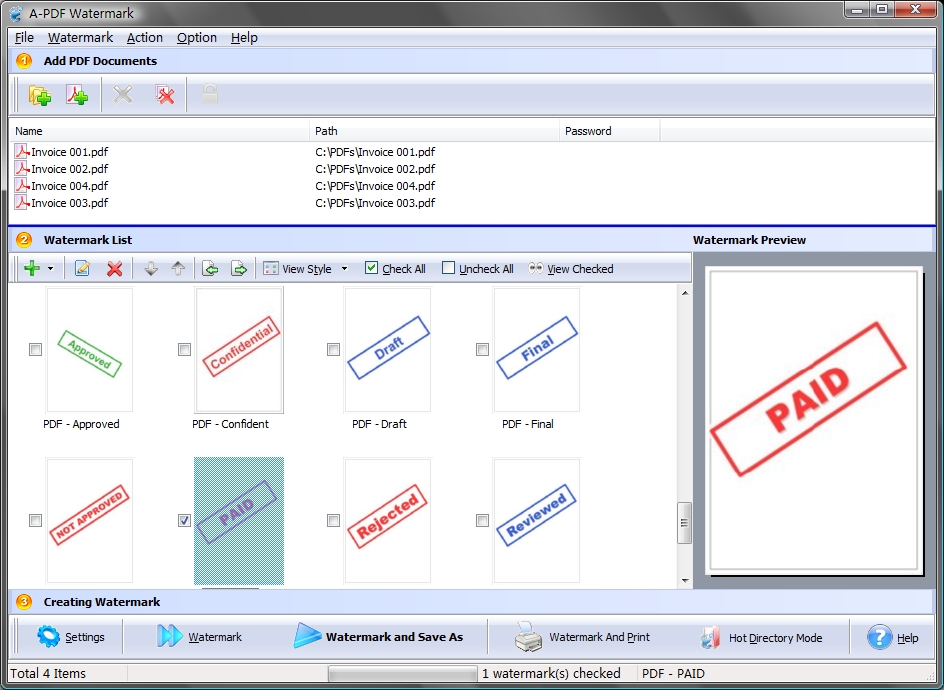Enable the Check All checkbox

point(370,268)
